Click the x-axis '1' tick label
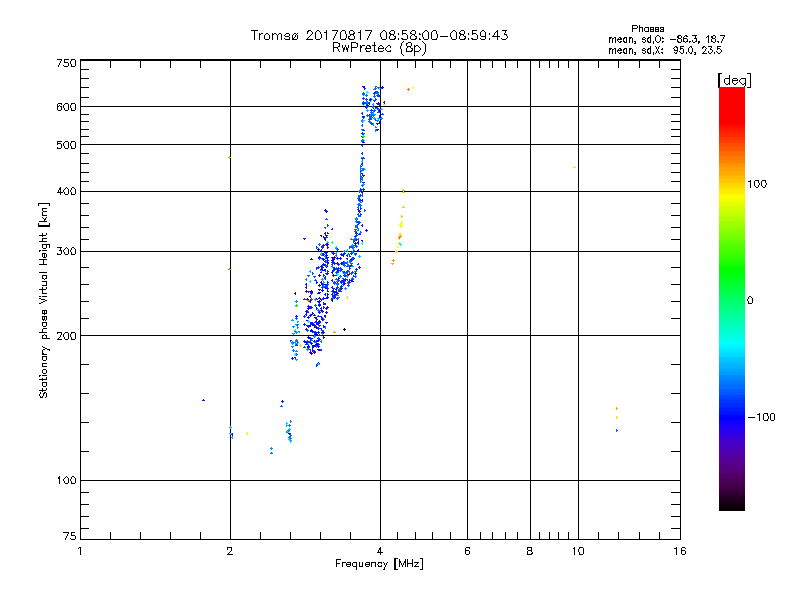Screen dimensions: 800x600 (x=80, y=551)
